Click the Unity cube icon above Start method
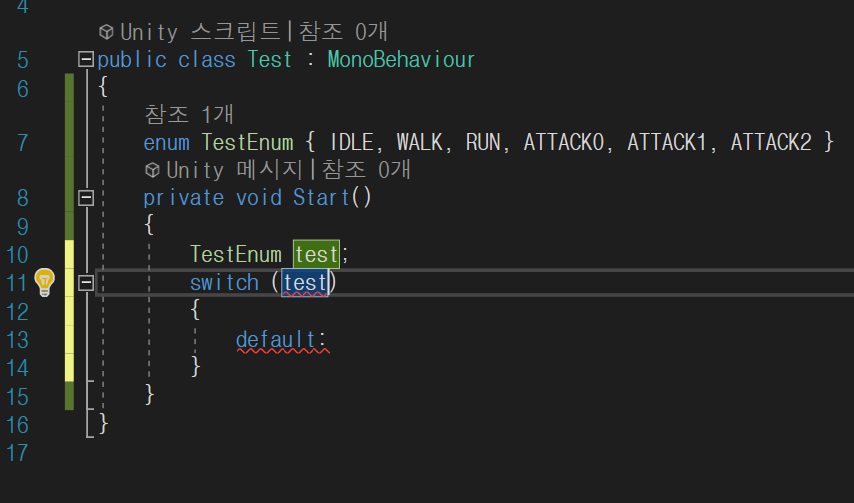This screenshot has width=854, height=503. pos(152,170)
